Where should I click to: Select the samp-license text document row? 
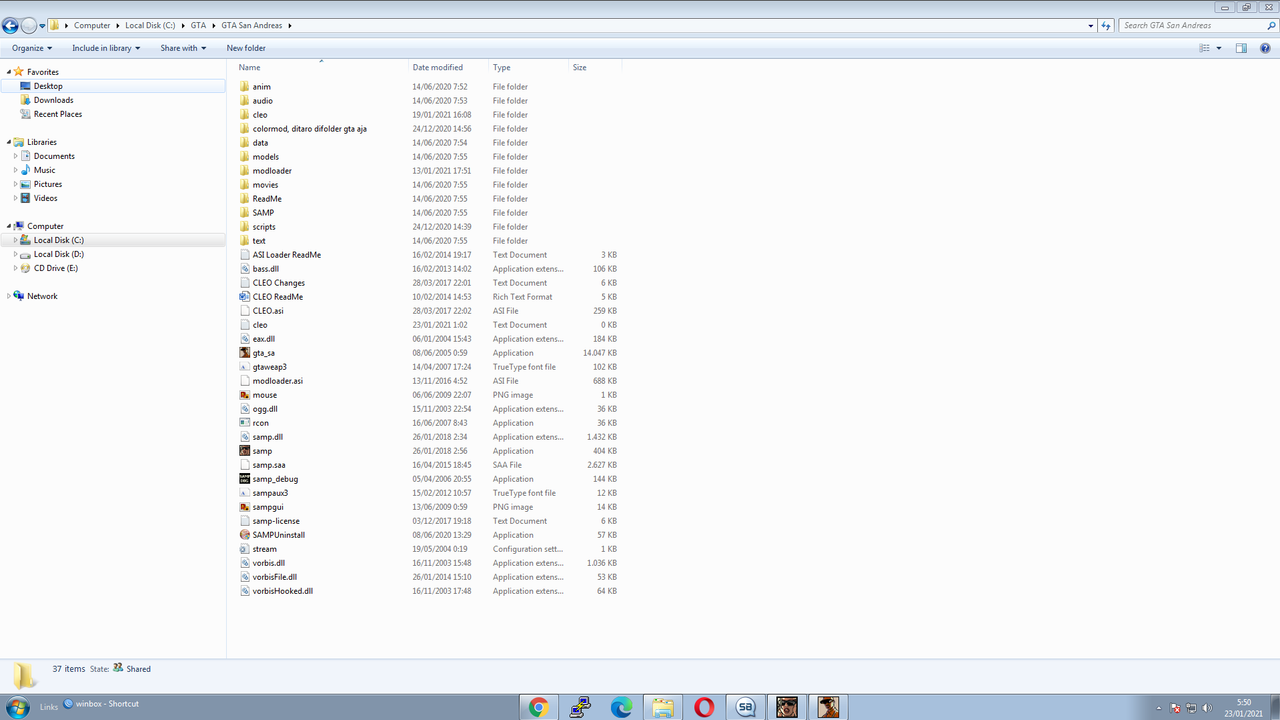[428, 521]
